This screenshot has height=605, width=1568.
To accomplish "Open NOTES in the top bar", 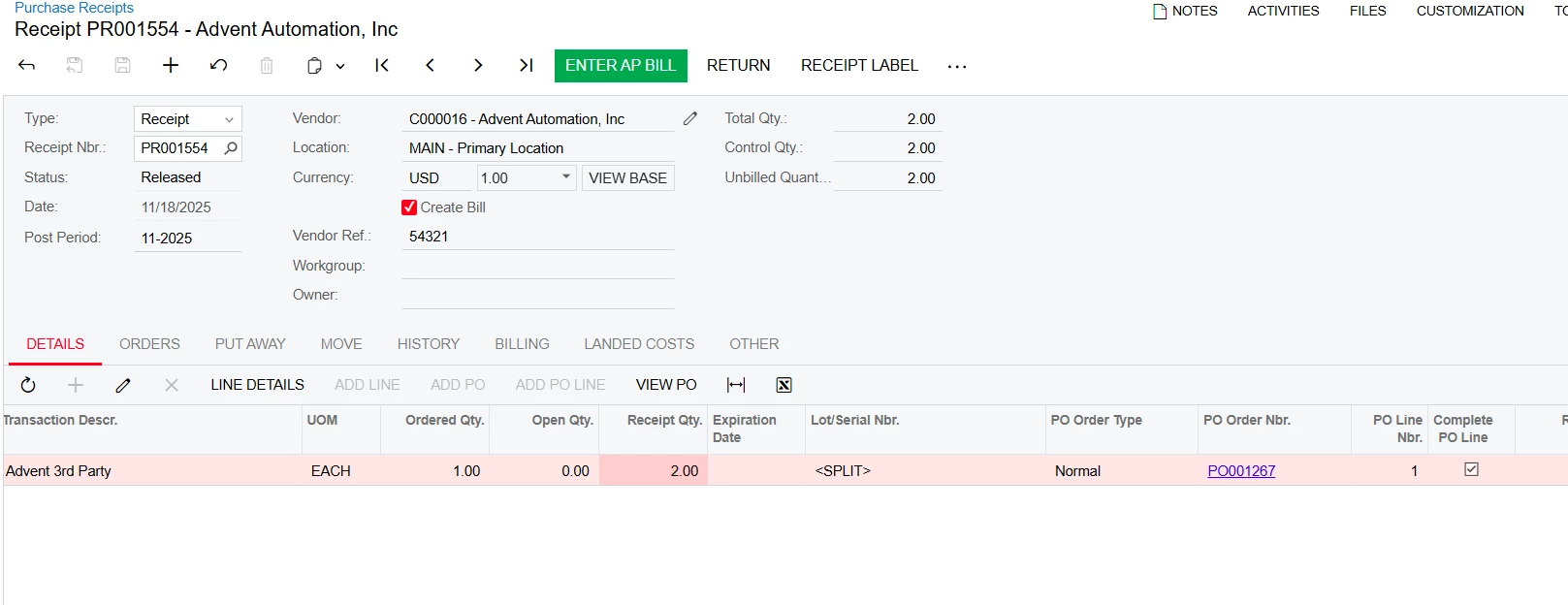I will pos(1185,11).
